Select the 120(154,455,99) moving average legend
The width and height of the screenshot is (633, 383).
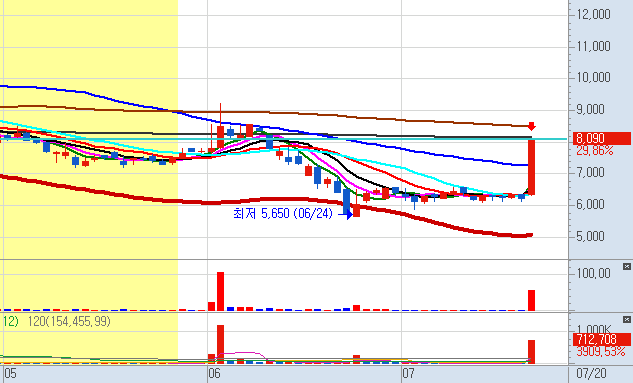pos(69,321)
